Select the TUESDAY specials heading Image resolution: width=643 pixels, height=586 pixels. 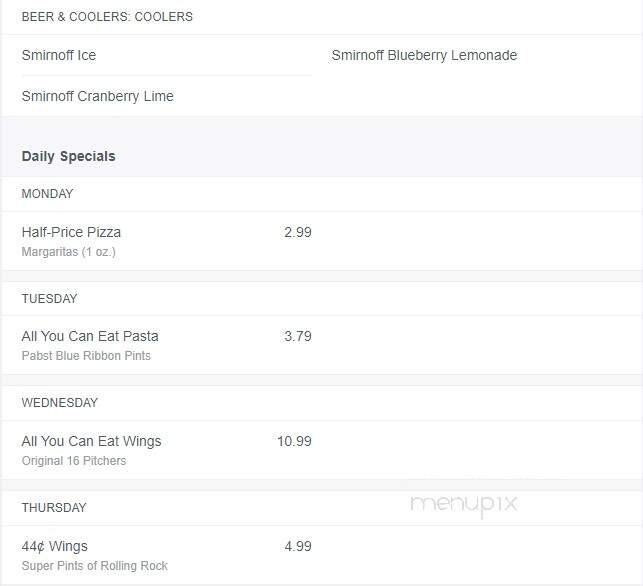(49, 299)
